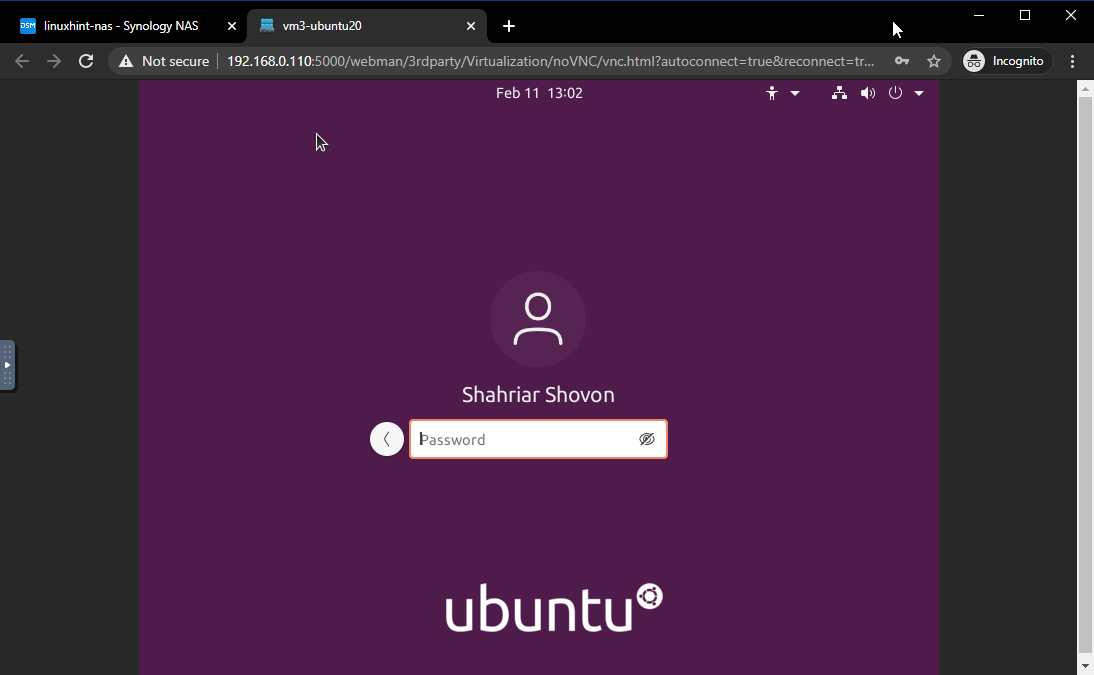
Task: Open the accessibility menu icon
Action: tap(772, 94)
